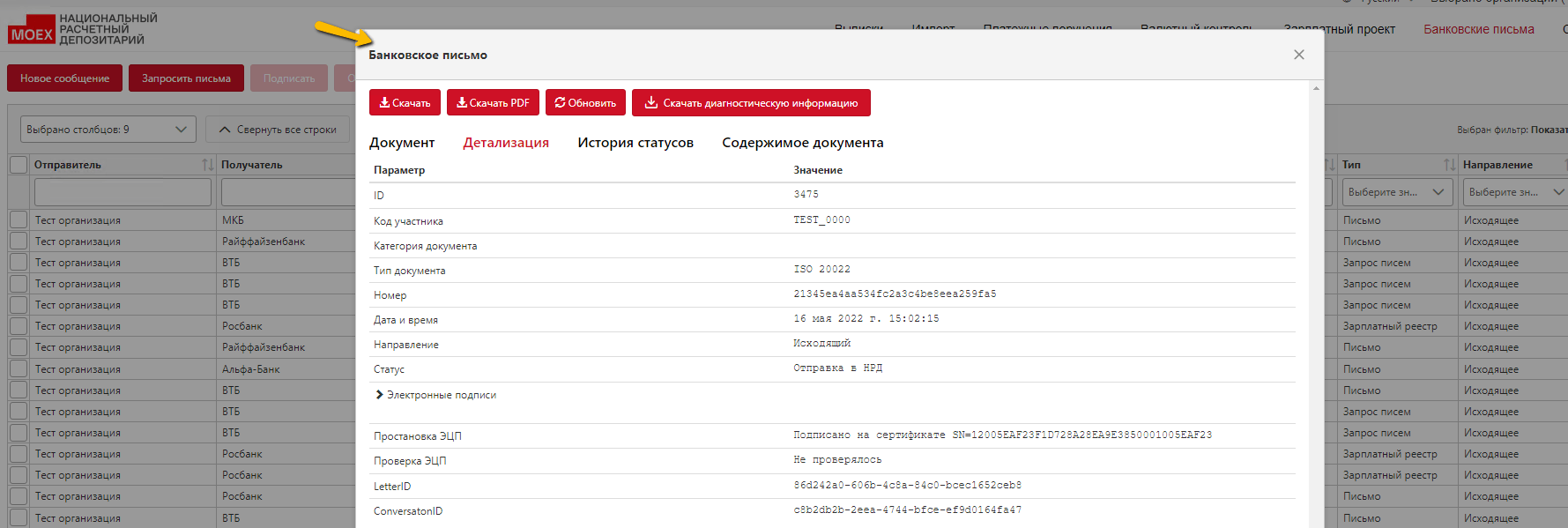
Task: Click the ConversatonID value c8b2db2b
Action: 907,510
